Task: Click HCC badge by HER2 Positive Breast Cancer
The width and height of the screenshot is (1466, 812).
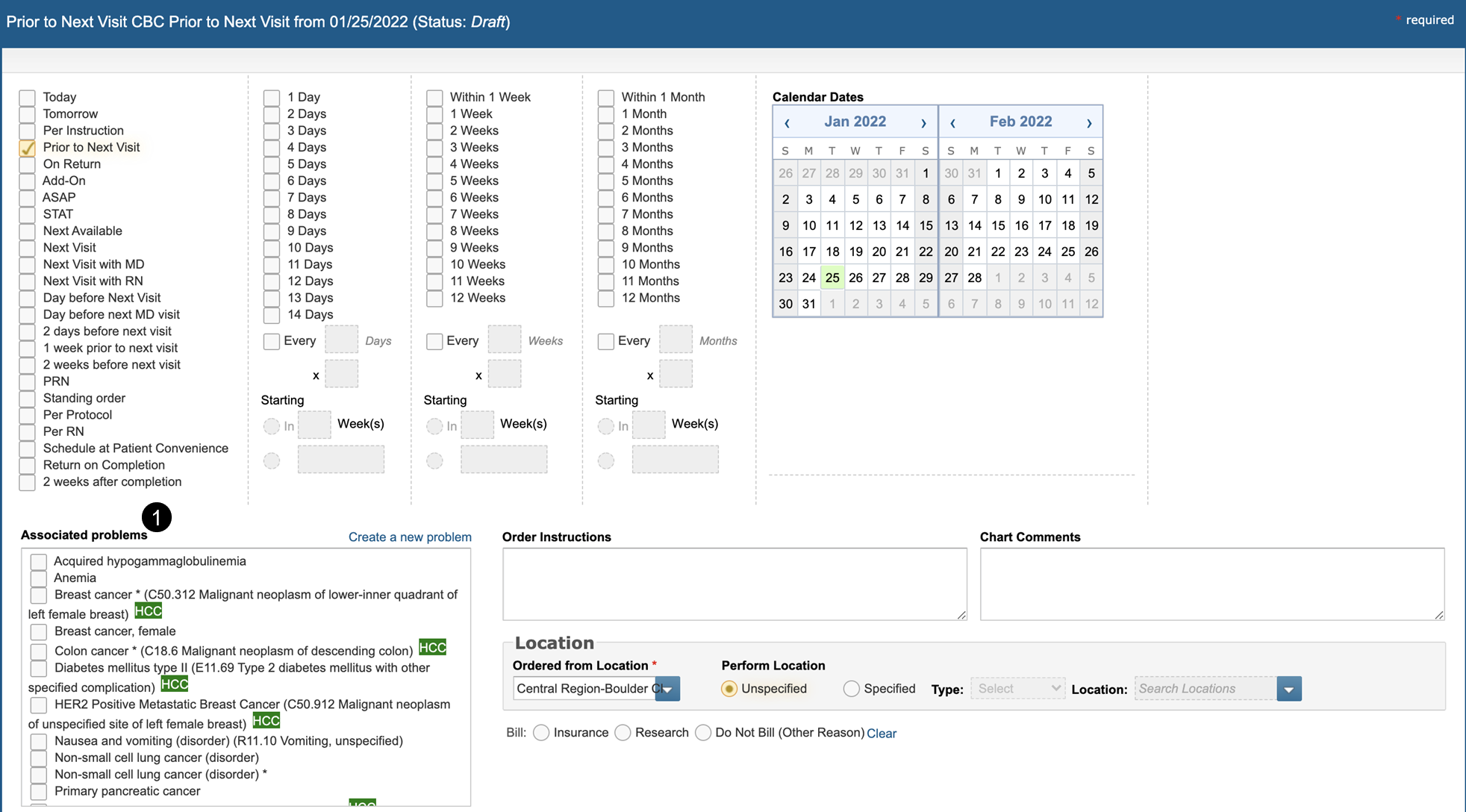Action: [x=266, y=721]
